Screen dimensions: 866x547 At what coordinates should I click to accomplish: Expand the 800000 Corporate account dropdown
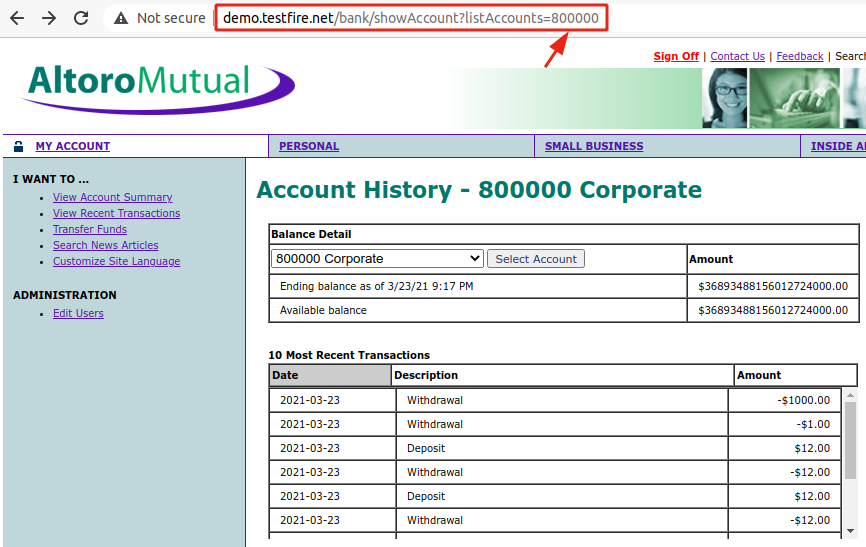coord(377,259)
